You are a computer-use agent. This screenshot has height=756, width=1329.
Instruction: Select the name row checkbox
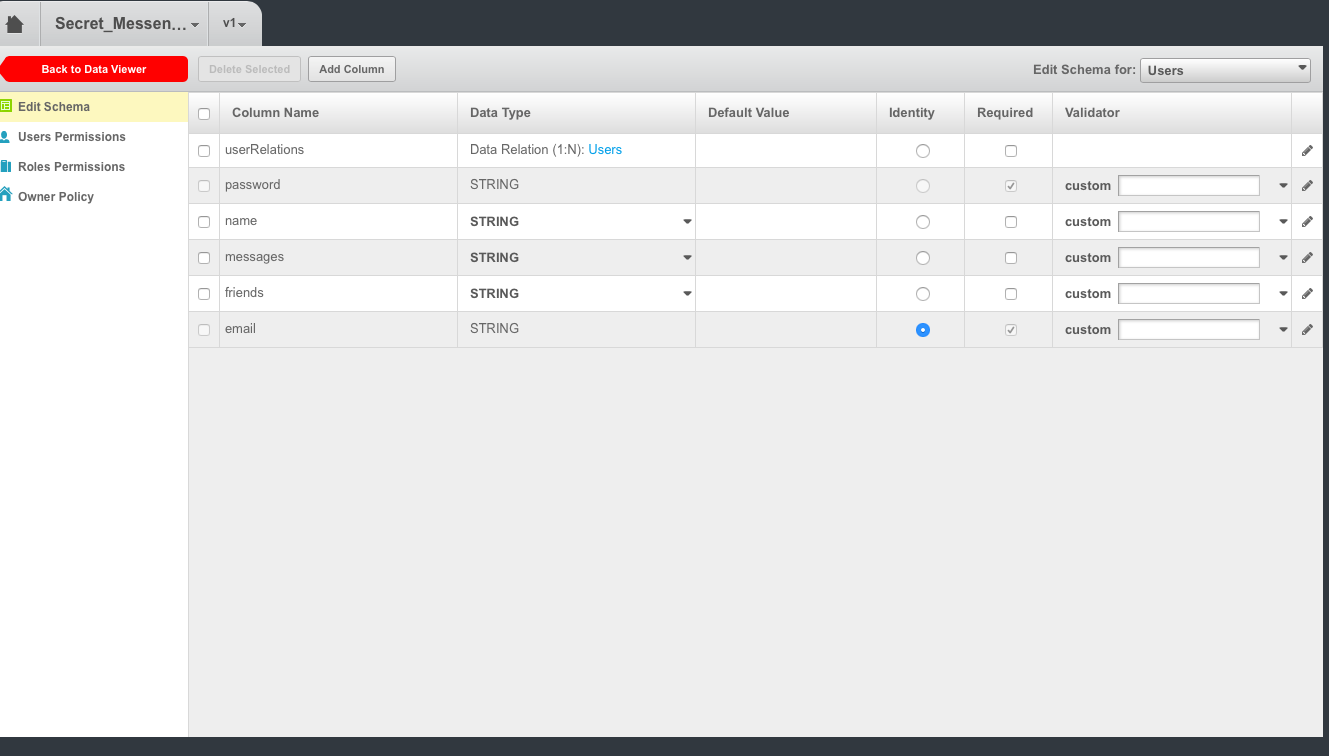204,222
